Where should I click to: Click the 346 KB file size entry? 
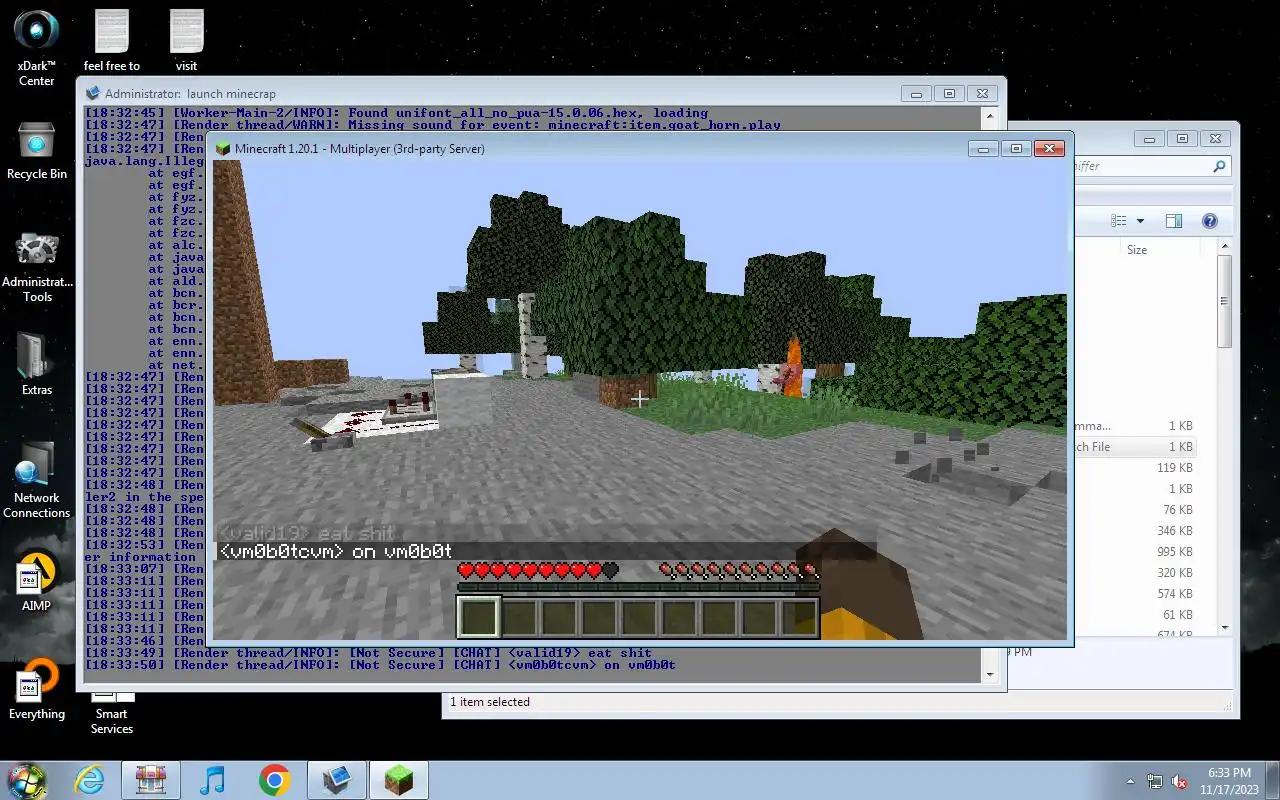pyautogui.click(x=1174, y=531)
